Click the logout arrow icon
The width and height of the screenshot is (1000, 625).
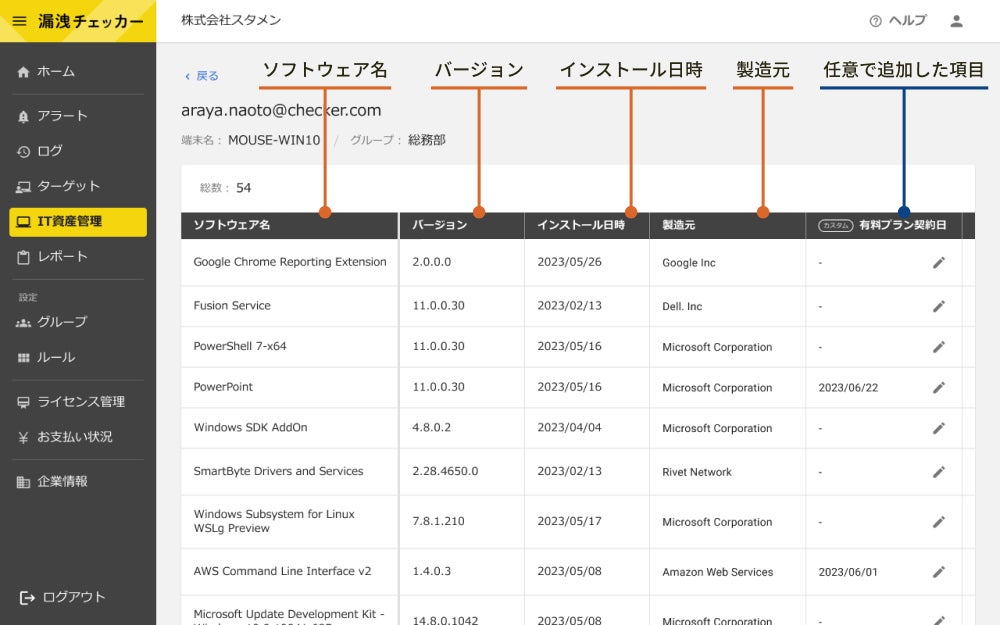point(27,598)
